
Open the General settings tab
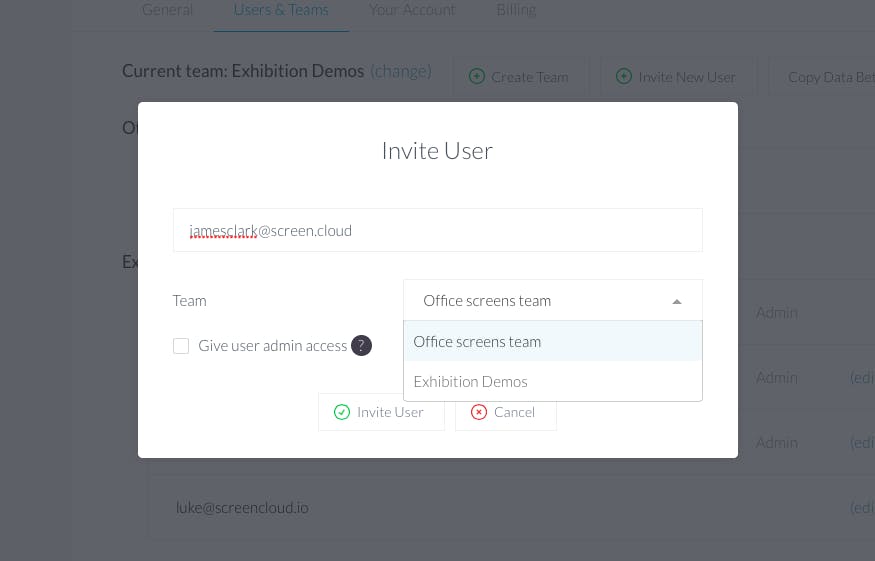click(x=167, y=10)
